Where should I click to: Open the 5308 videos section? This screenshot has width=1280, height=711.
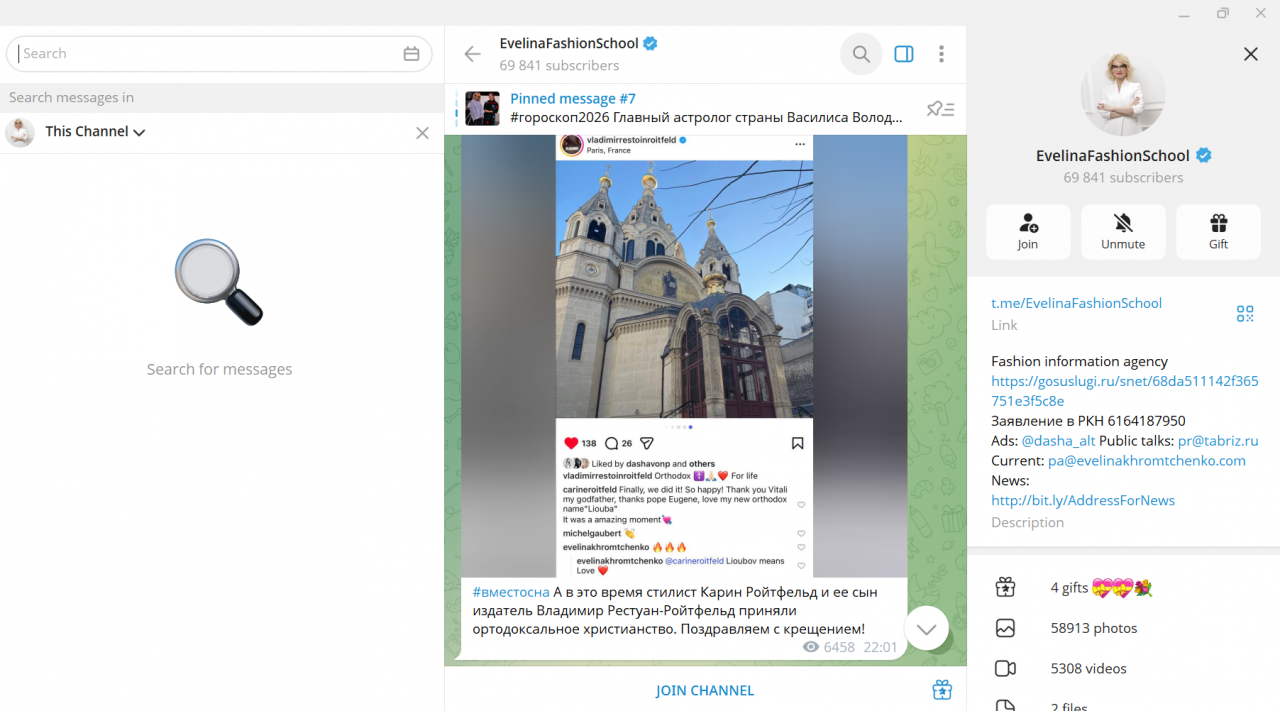coord(1088,668)
